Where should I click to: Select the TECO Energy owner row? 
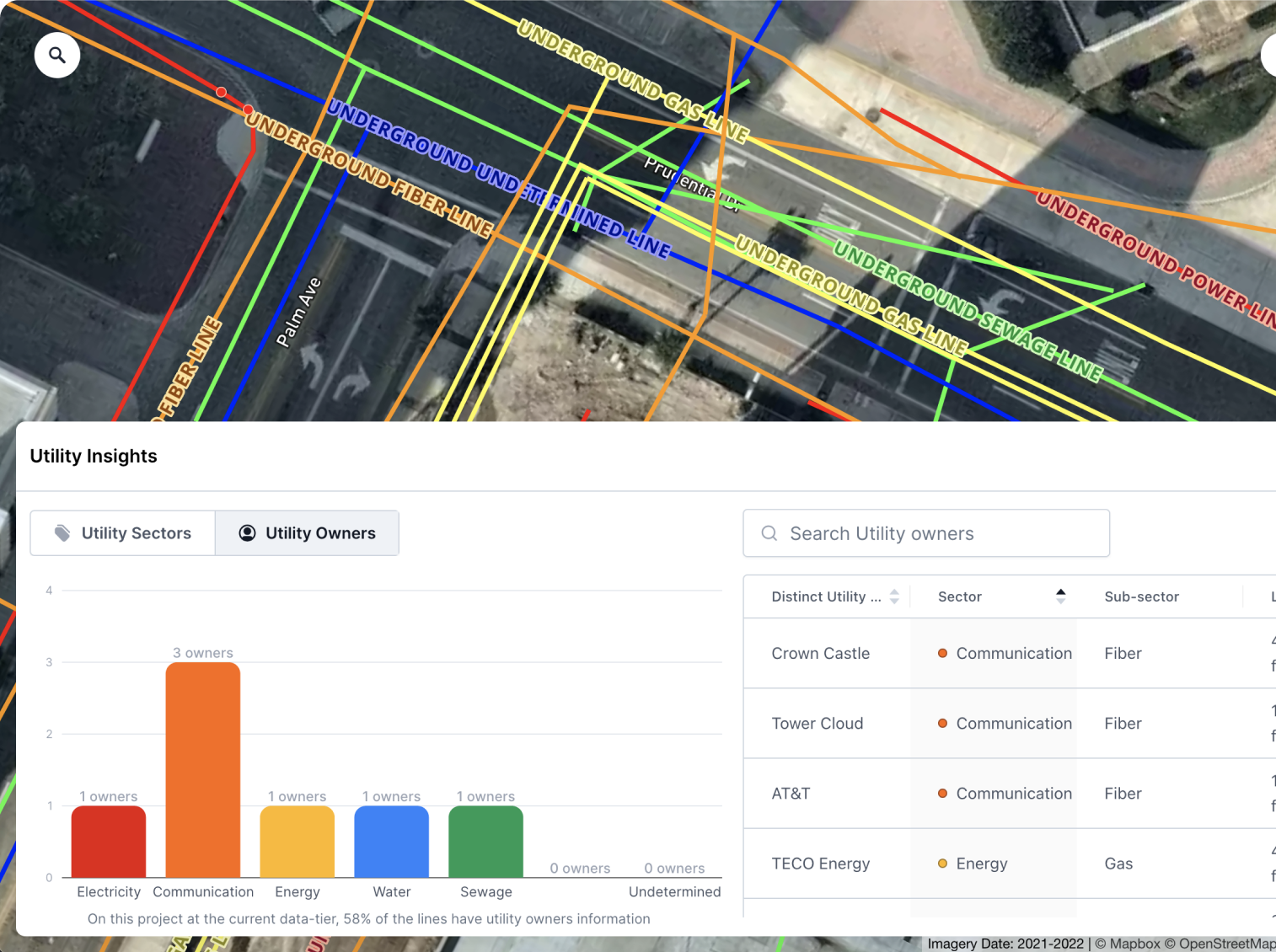point(1010,864)
